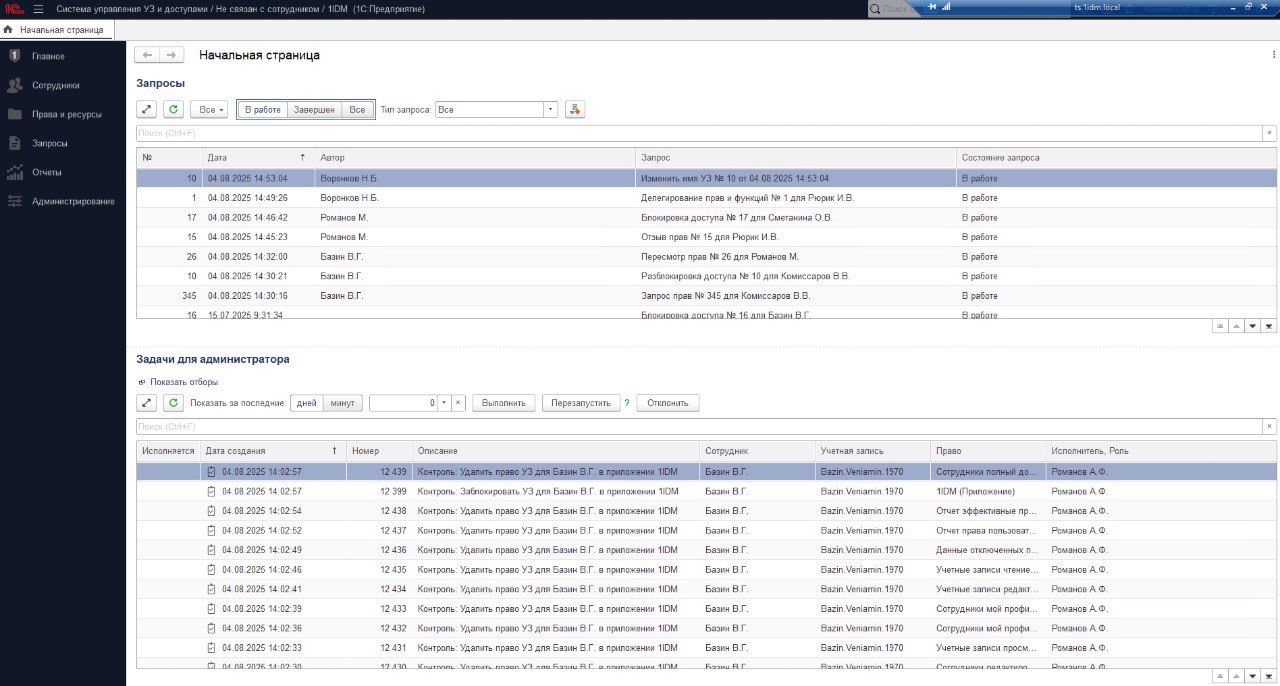This screenshot has height=686, width=1280.
Task: Toggle the В работе status filter
Action: (262, 110)
